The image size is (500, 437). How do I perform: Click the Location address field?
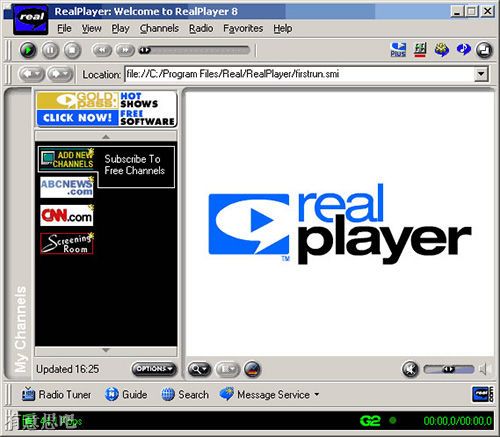pos(299,74)
